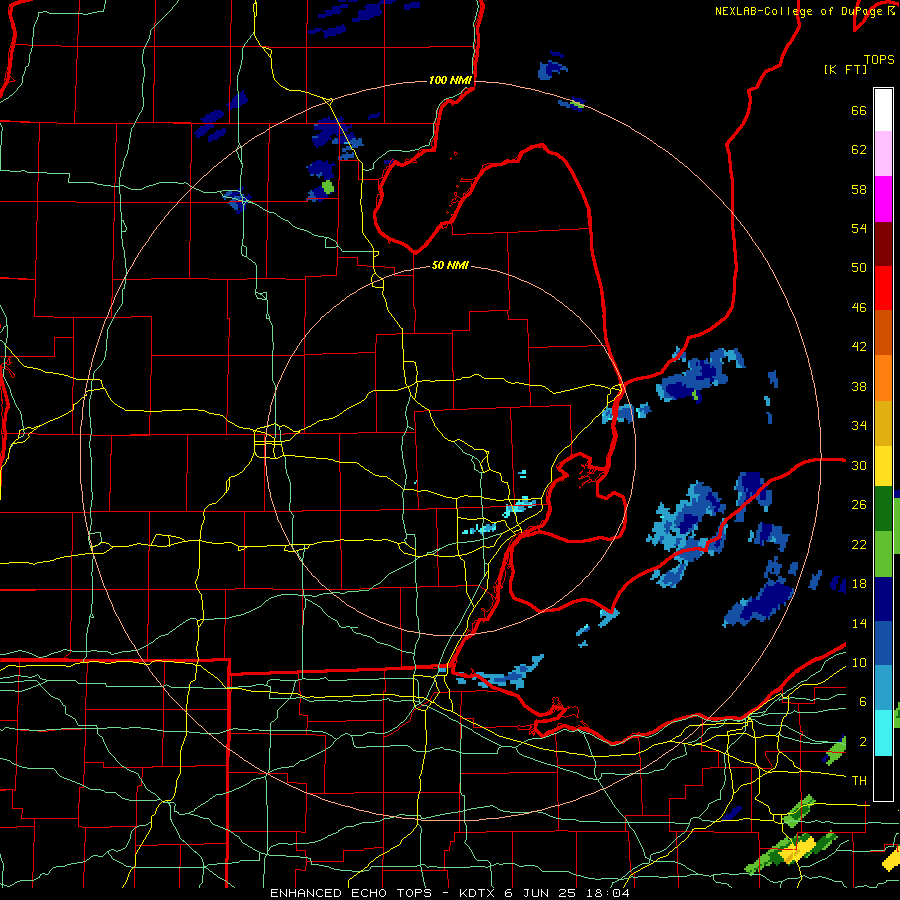The width and height of the screenshot is (900, 900).
Task: Pick the dark orange legend swatch
Action: click(x=883, y=333)
